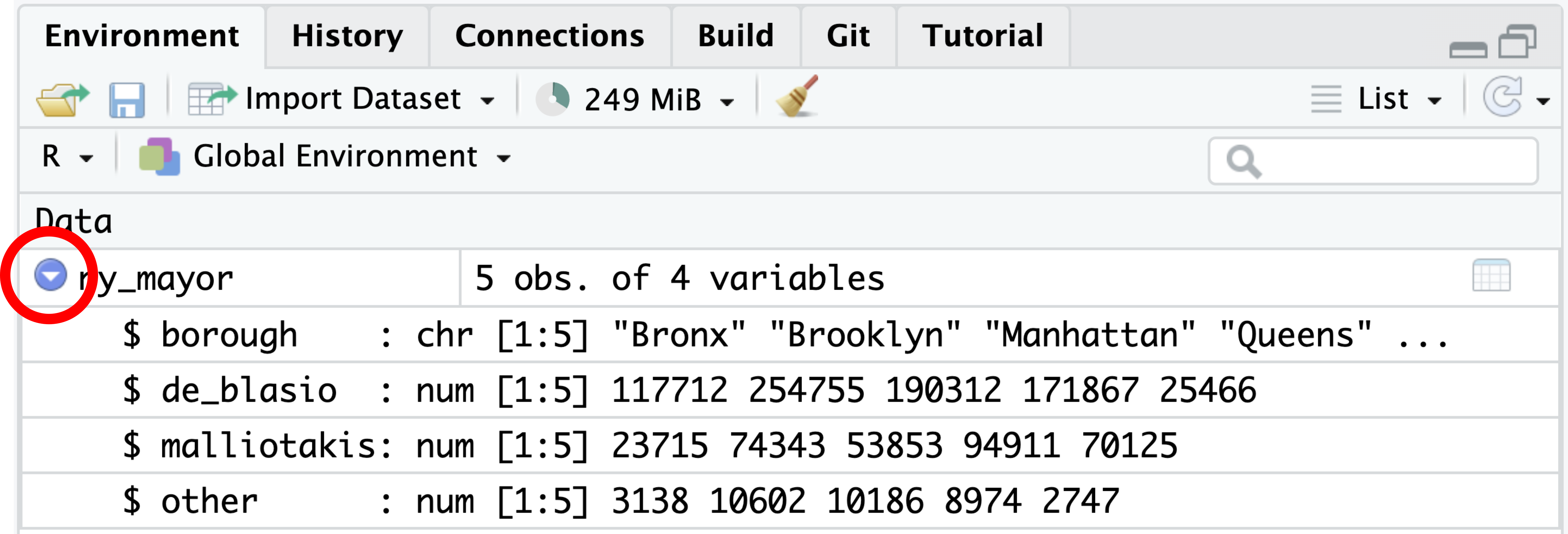Click the memory usage pie chart icon

(x=552, y=99)
